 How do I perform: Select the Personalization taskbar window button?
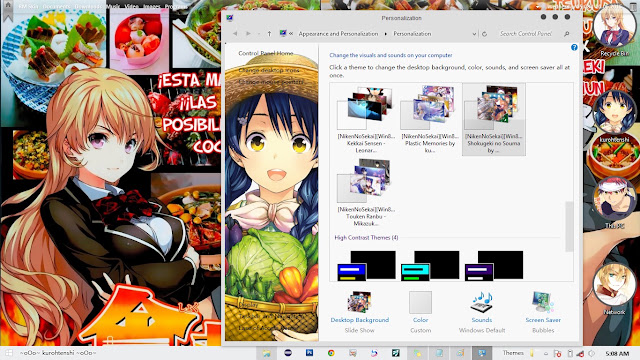pos(482,353)
